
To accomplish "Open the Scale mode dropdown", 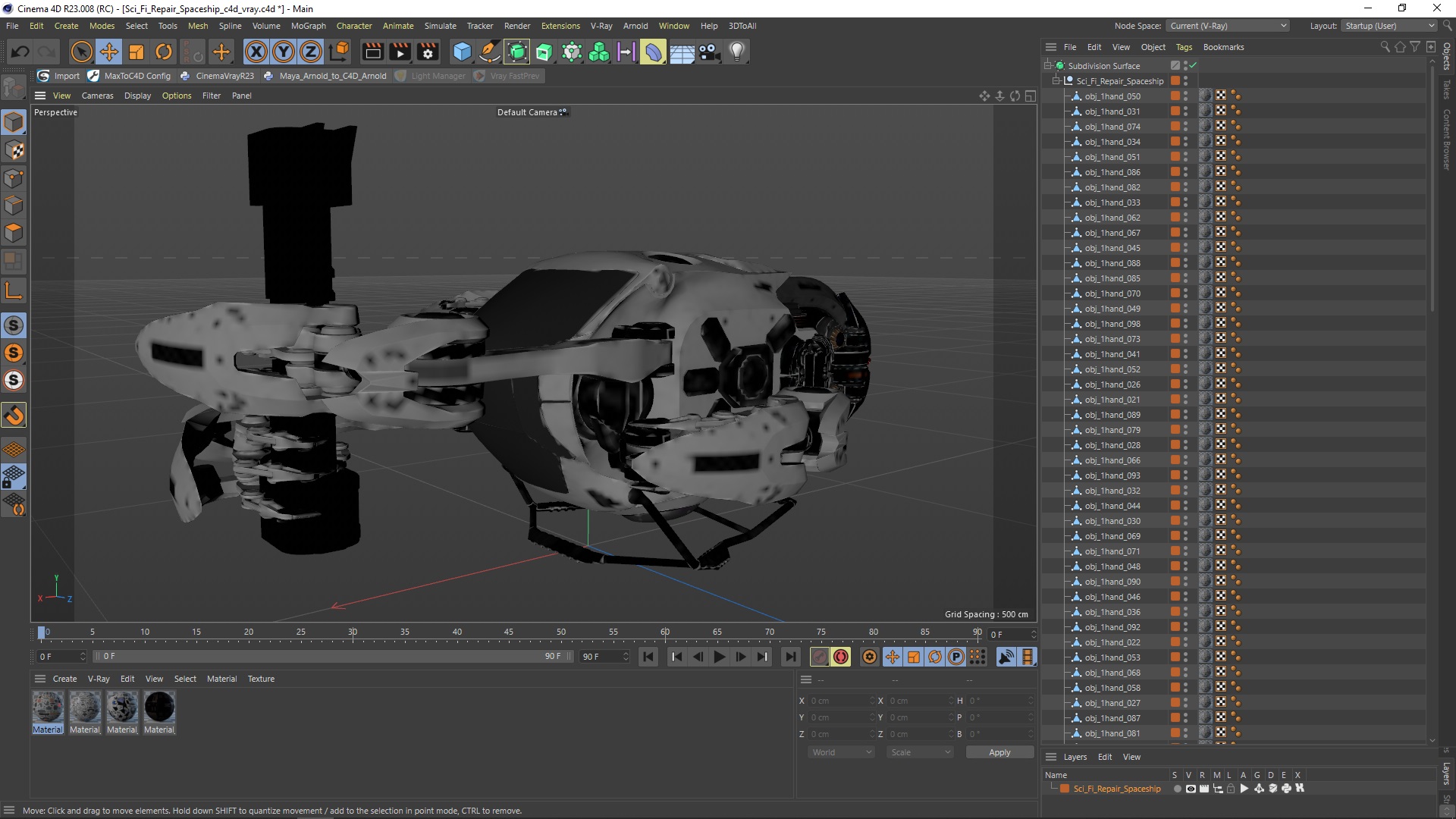I will 920,752.
